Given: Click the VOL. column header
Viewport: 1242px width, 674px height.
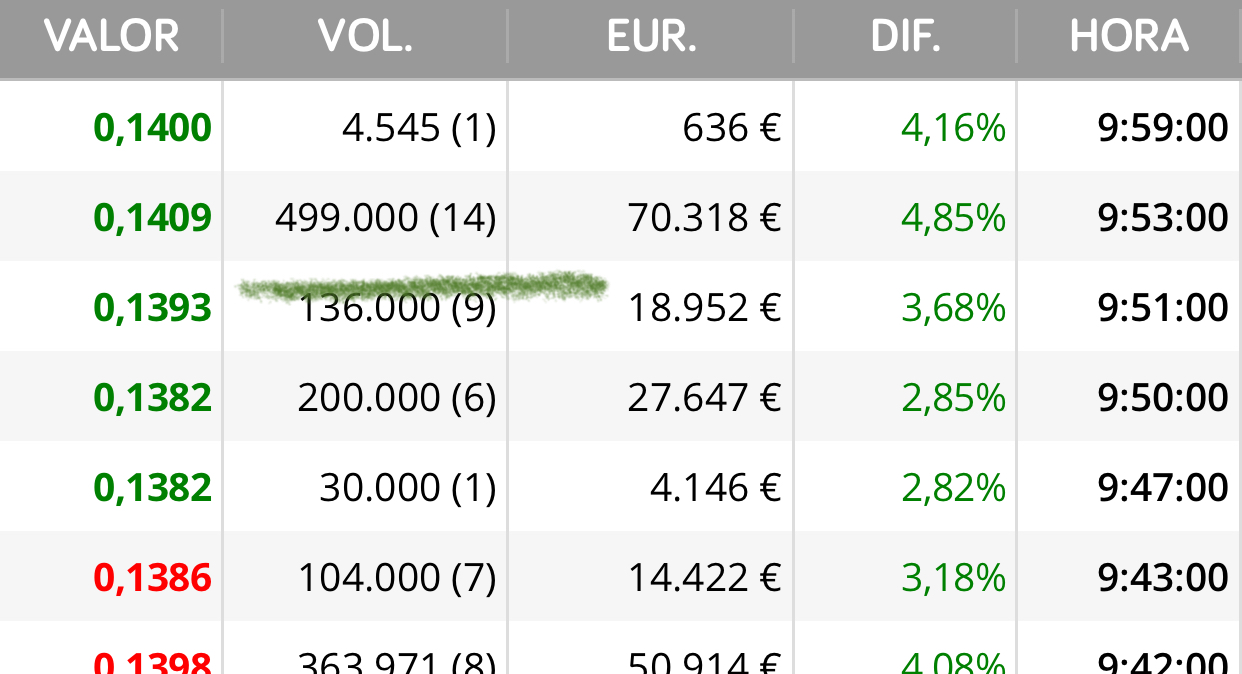Looking at the screenshot, I should (365, 37).
